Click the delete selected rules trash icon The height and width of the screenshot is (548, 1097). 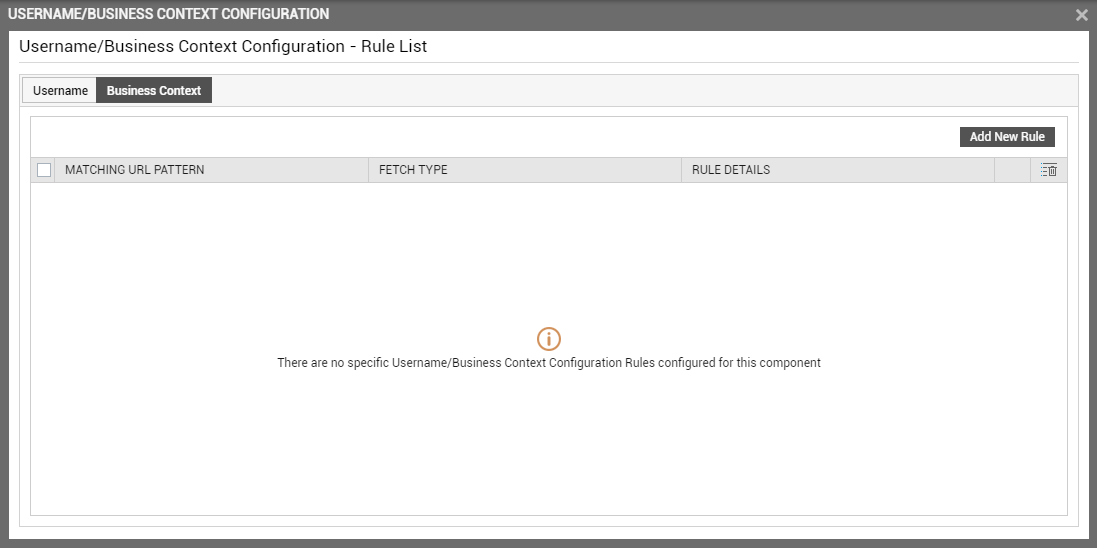(1049, 170)
